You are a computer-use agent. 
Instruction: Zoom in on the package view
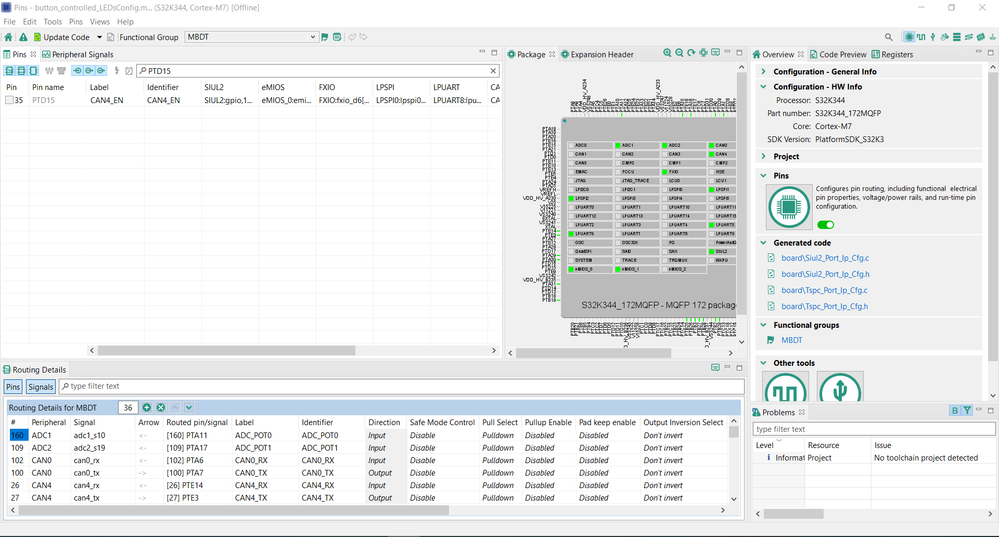667,53
